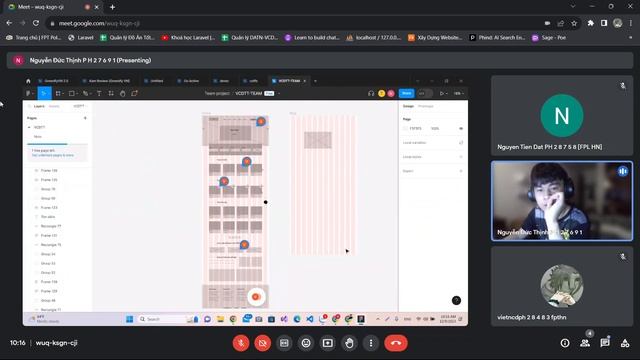Go back in Chrome
The width and height of the screenshot is (640, 360).
9,23
